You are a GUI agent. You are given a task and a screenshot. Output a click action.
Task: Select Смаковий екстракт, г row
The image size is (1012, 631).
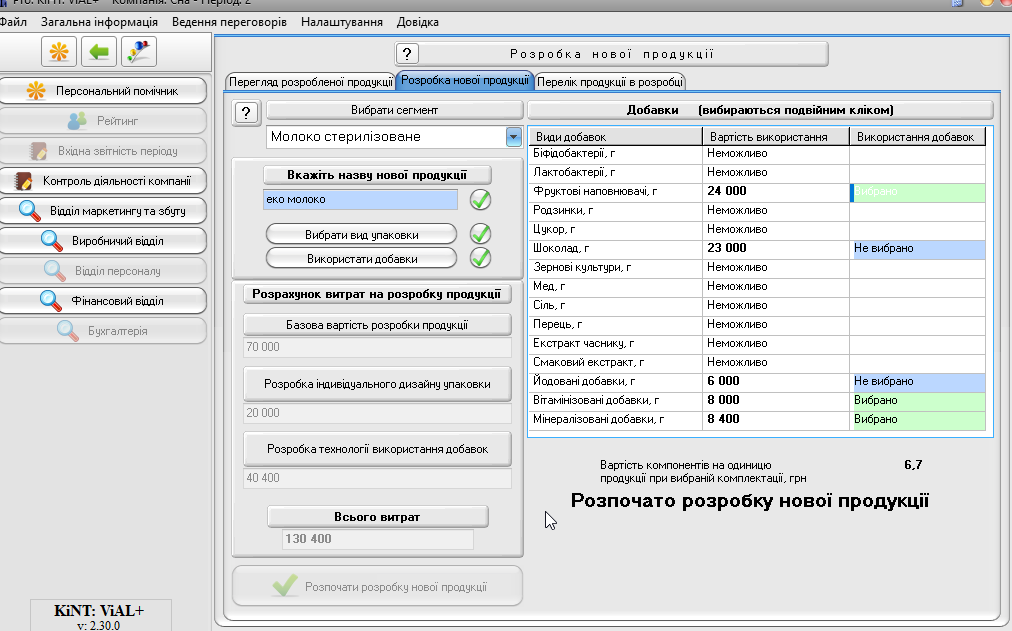pos(758,363)
